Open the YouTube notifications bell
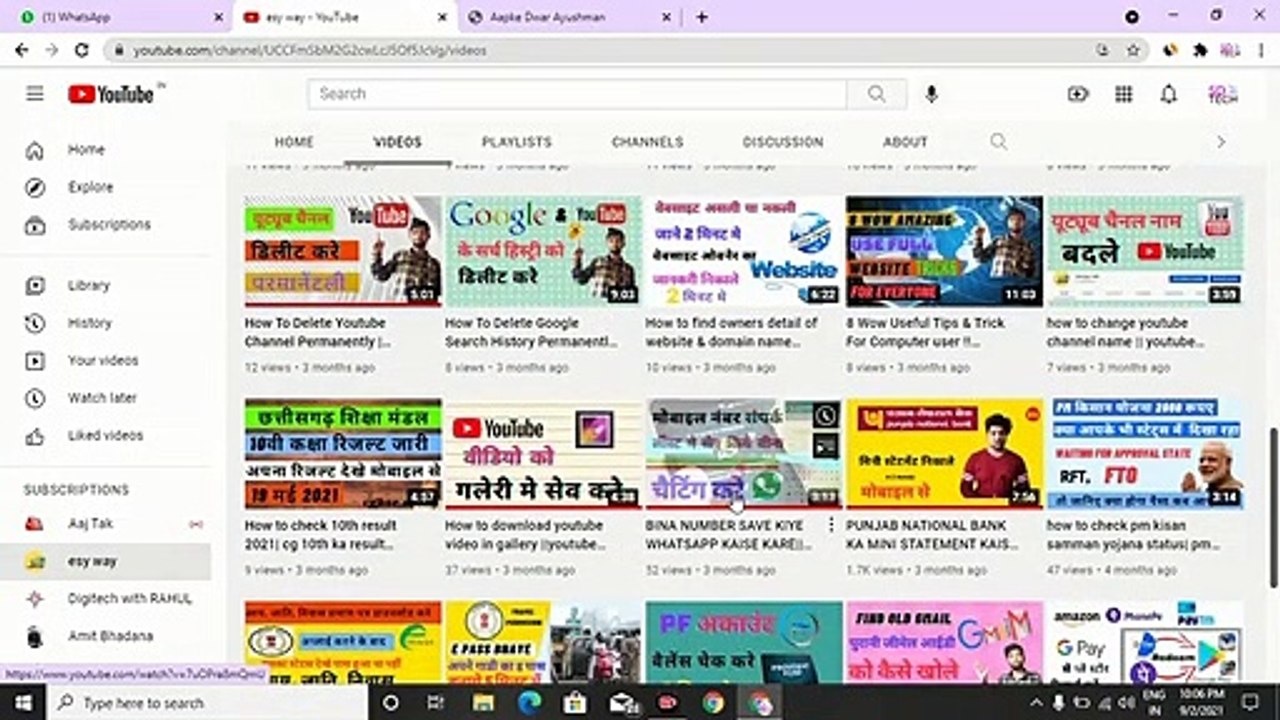Screen dimensions: 1280x720 click(x=1168, y=94)
